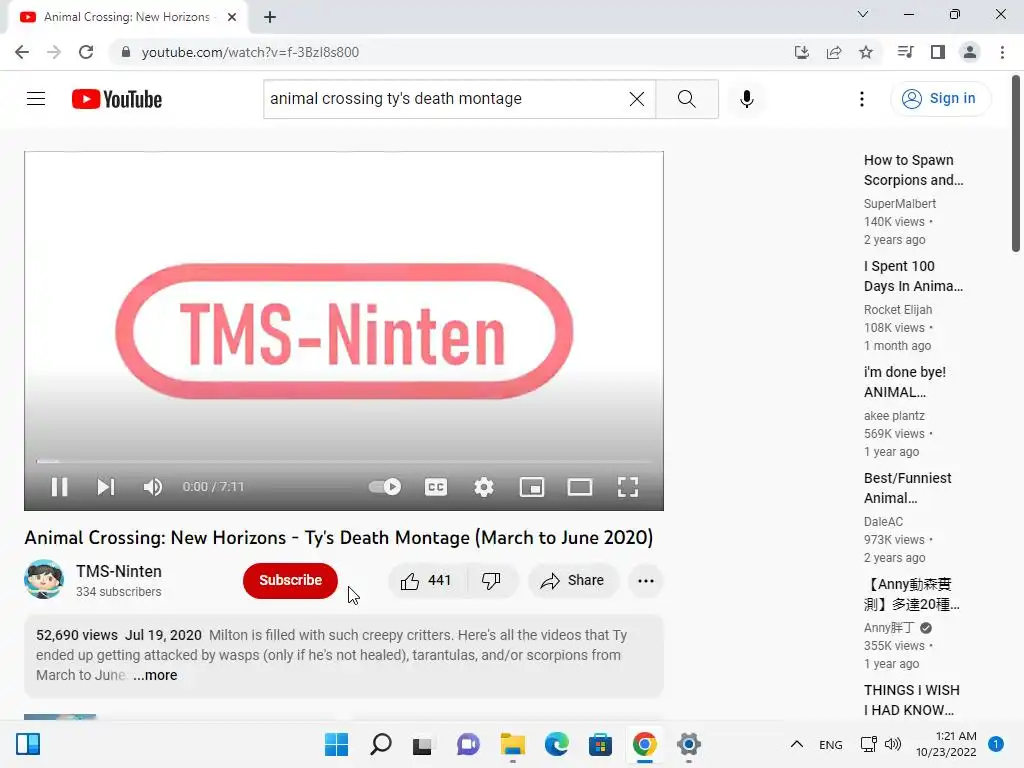Screen dimensions: 1024x768
Task: Open the Share dialog
Action: 573,581
